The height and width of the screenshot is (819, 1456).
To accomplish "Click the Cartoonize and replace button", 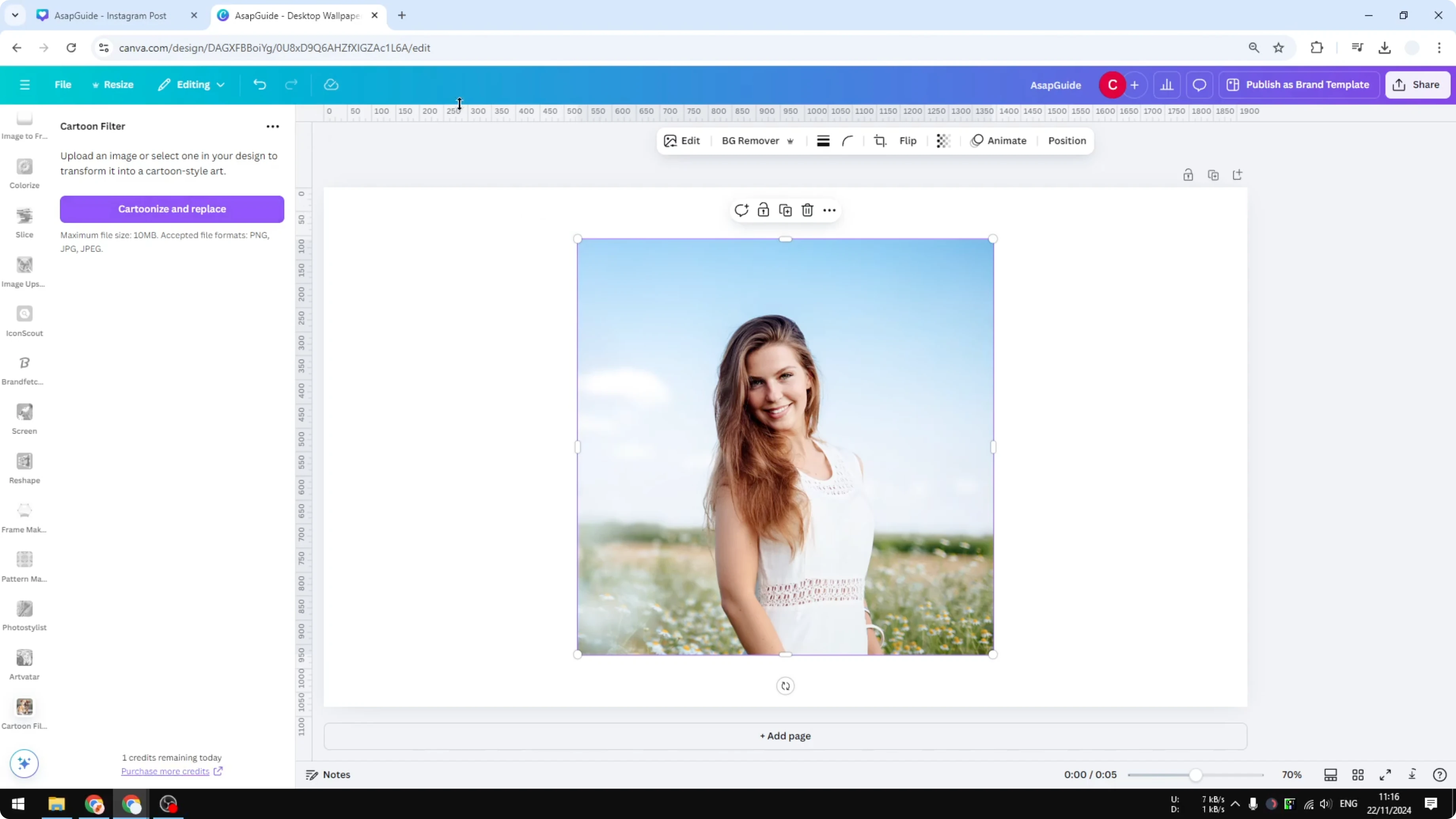I will 171,209.
